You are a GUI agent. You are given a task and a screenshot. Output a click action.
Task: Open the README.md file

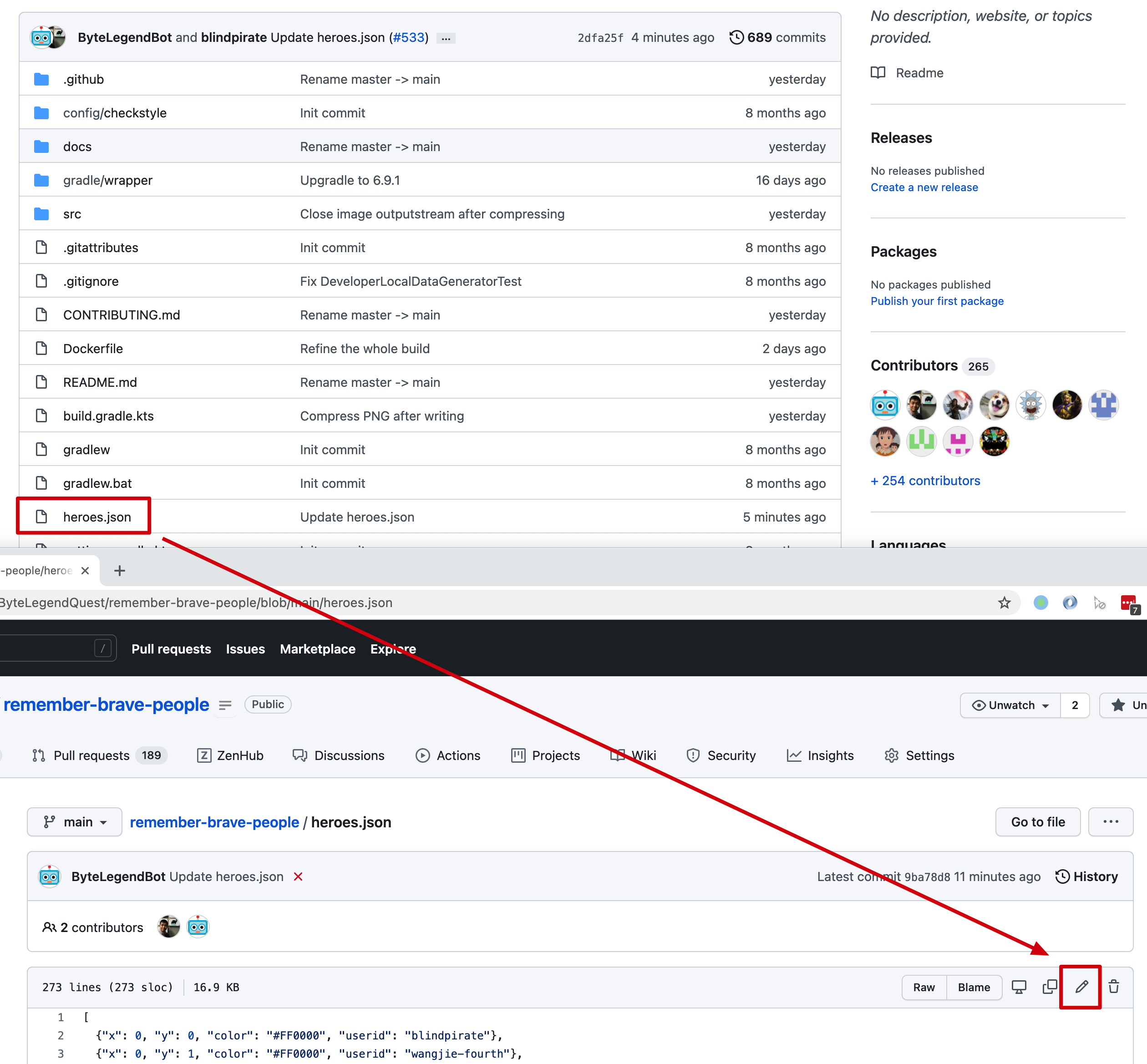click(100, 382)
